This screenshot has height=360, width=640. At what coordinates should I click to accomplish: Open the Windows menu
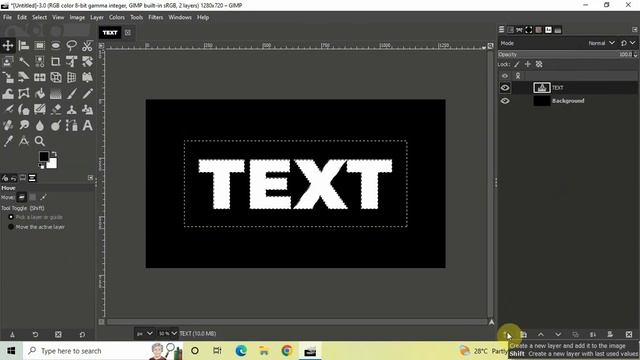click(180, 17)
